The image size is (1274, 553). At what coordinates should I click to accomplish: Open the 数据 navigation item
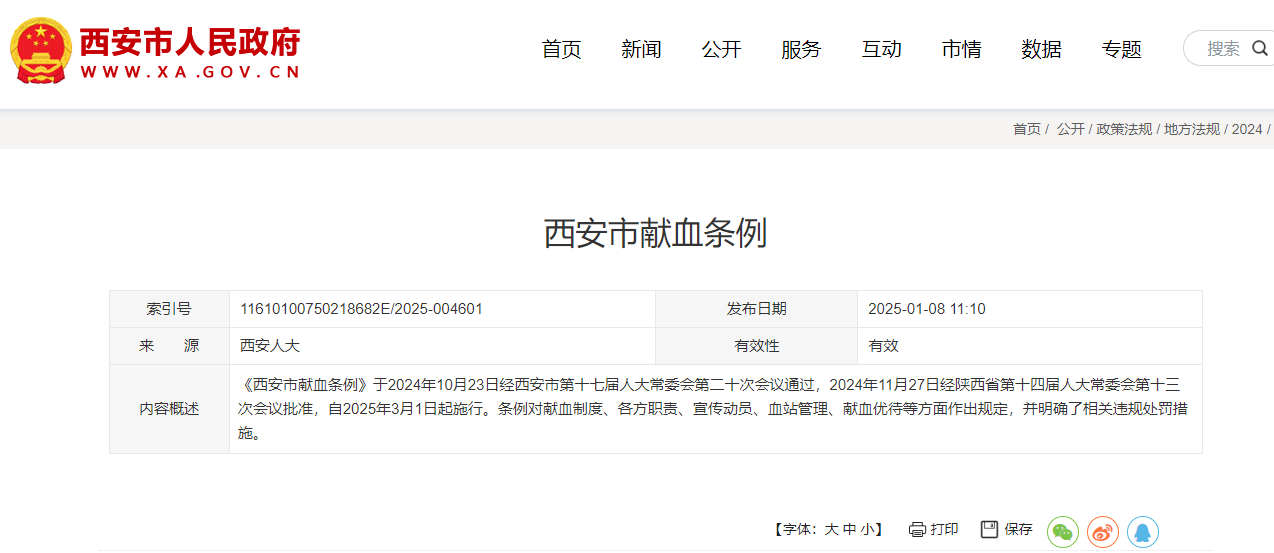tap(1041, 49)
